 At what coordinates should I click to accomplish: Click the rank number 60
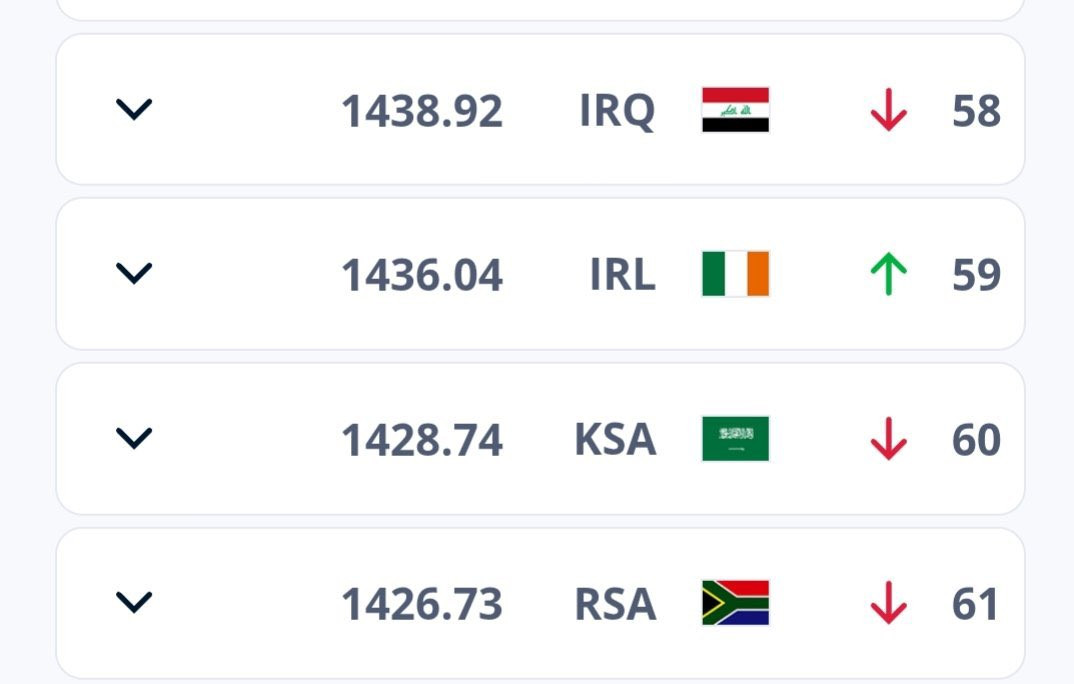click(976, 440)
